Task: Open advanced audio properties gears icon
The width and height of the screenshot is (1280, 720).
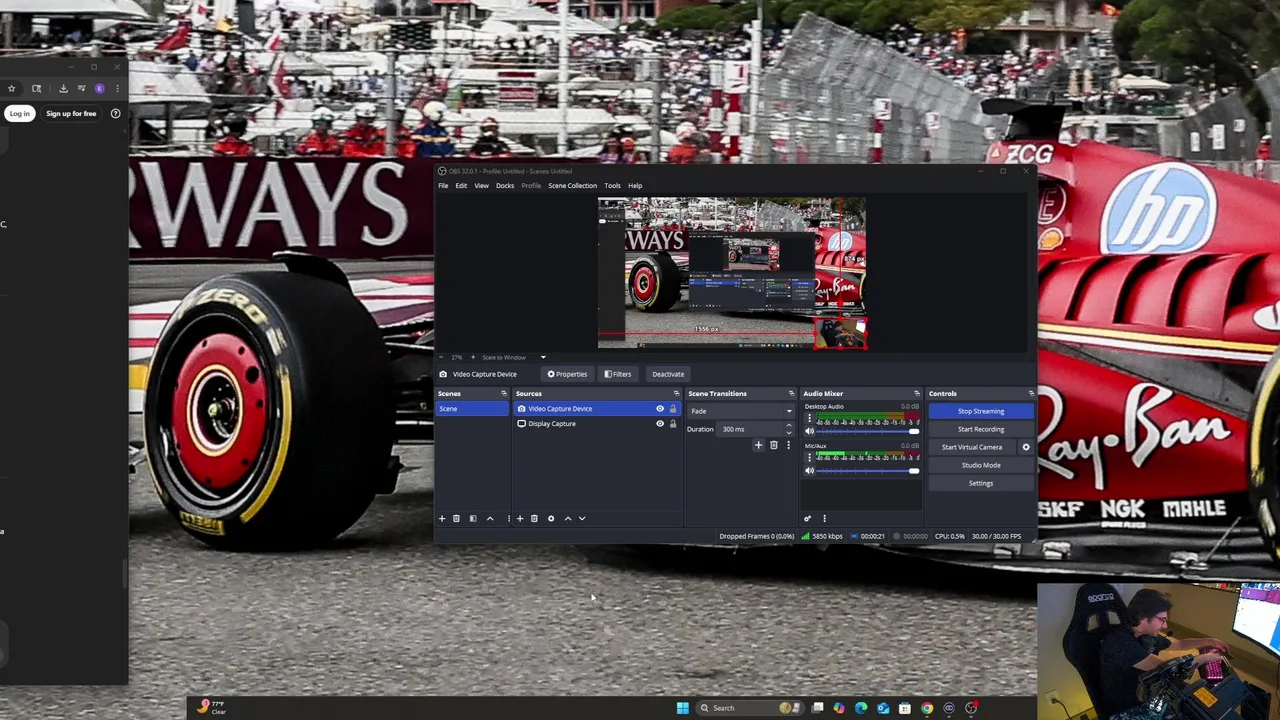Action: point(807,518)
